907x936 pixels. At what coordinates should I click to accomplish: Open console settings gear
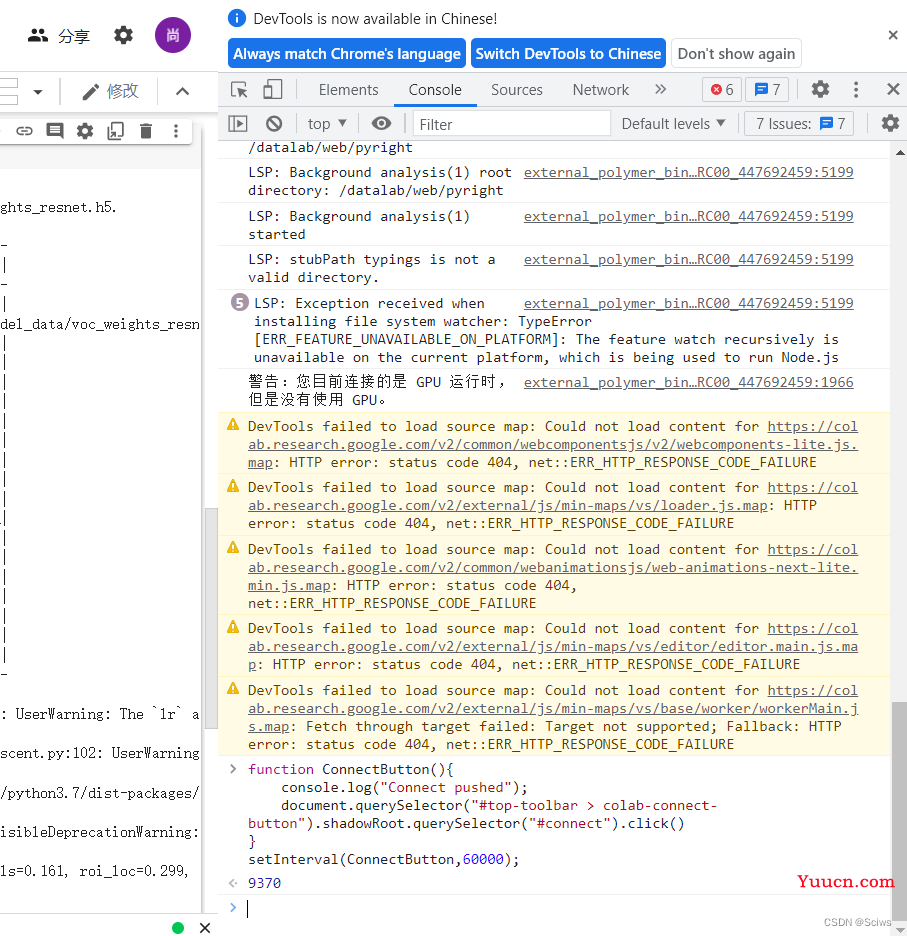coord(890,124)
